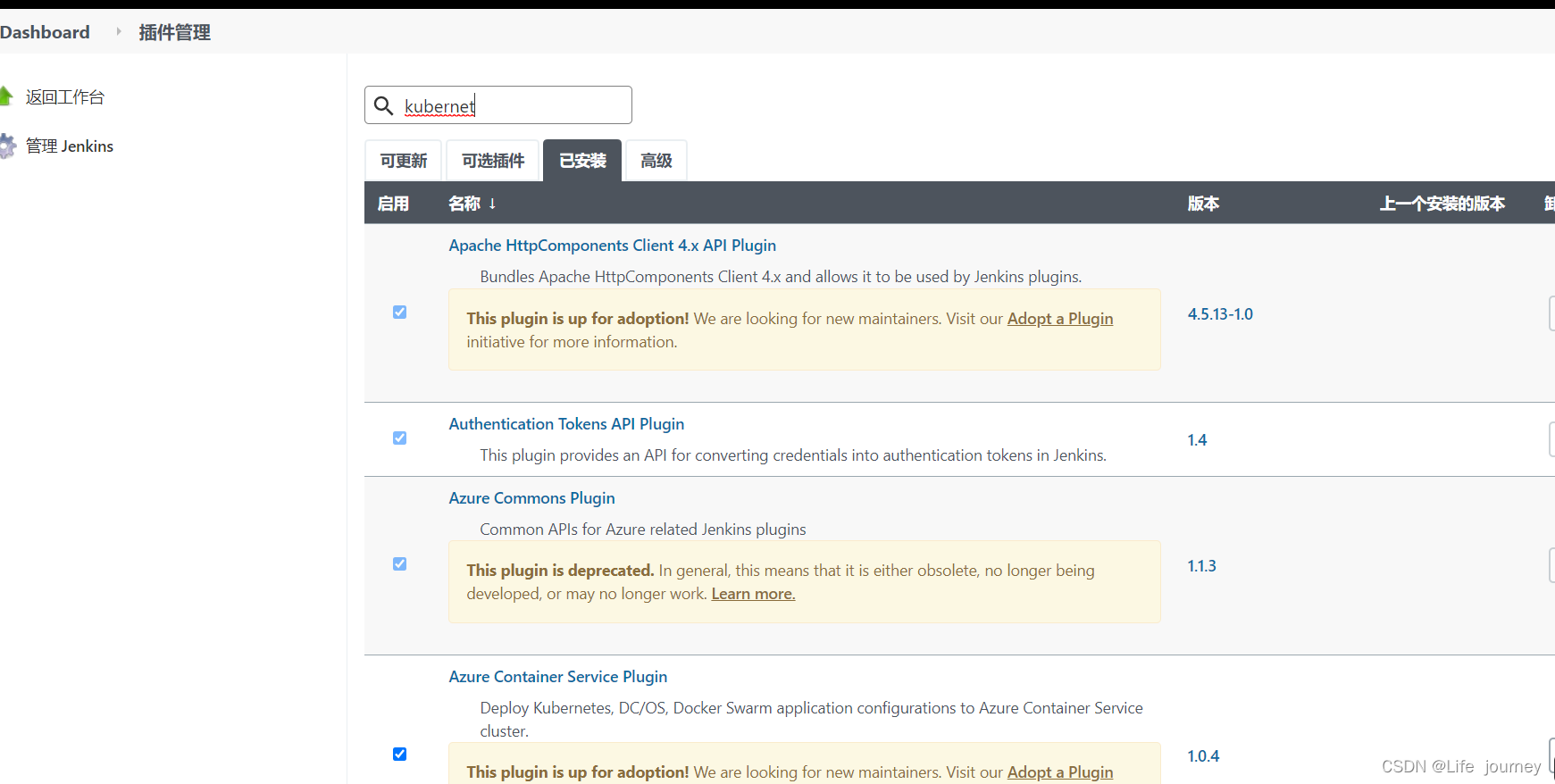Open the 管理 Jenkins sidebar link

click(x=70, y=146)
